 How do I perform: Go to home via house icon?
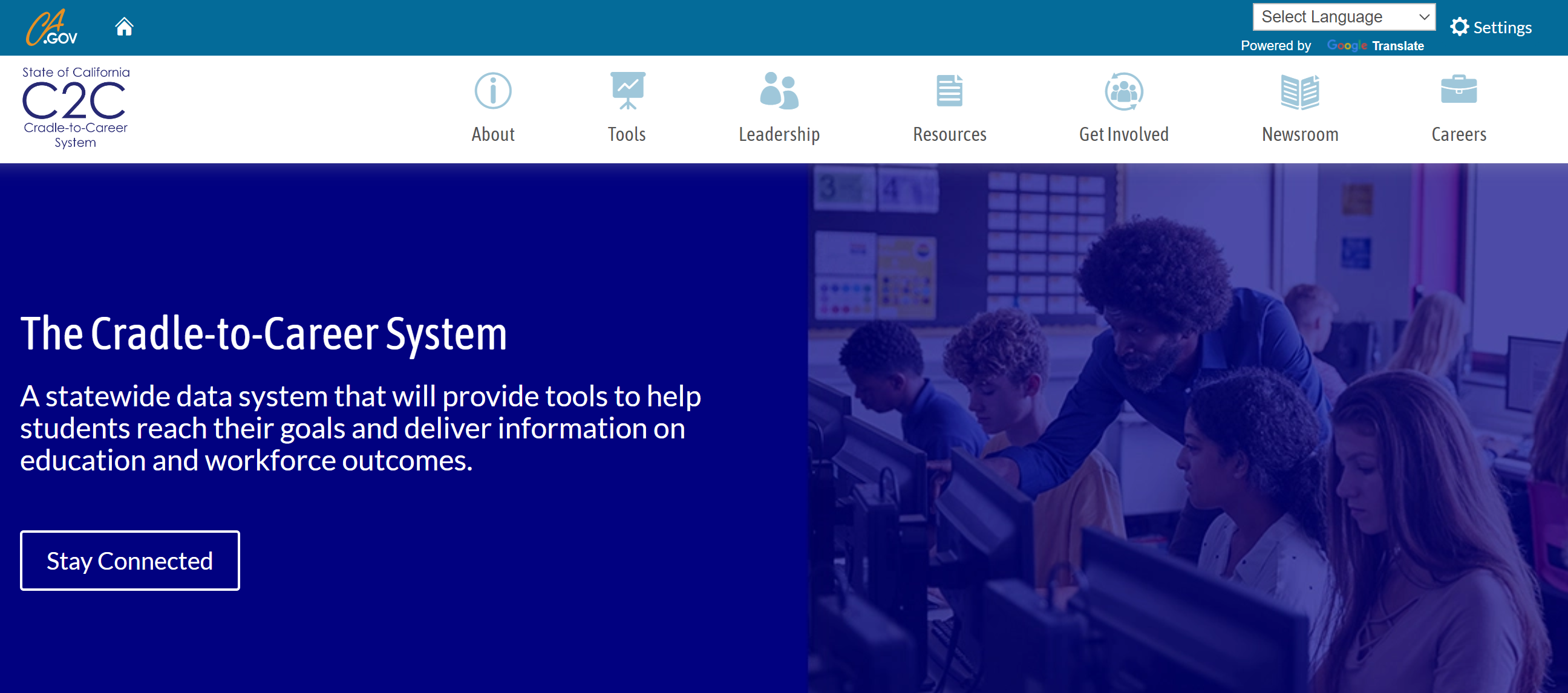pyautogui.click(x=124, y=27)
